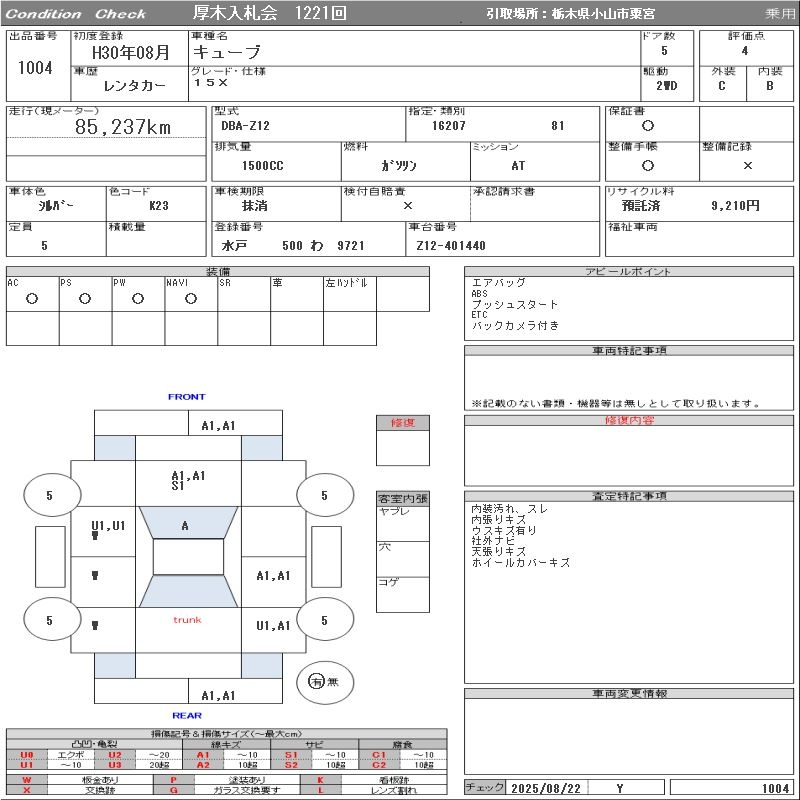800x800 pixels.
Task: Select the pickup location 栃木県小山市粟宮
Action: tap(603, 14)
